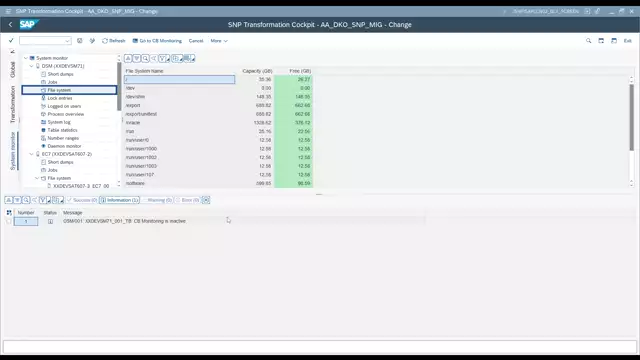Click into the command input field
This screenshot has height=360, width=640.
tap(42, 40)
